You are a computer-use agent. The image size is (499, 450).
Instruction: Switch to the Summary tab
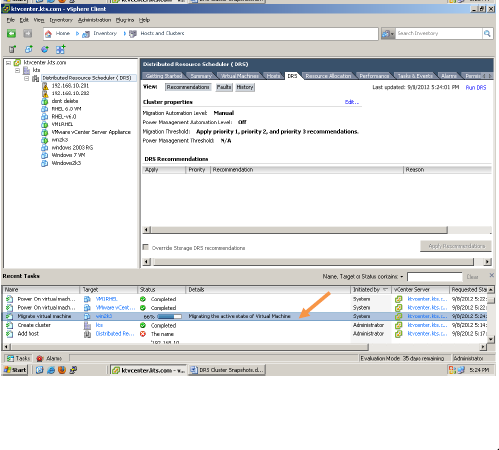[x=201, y=76]
